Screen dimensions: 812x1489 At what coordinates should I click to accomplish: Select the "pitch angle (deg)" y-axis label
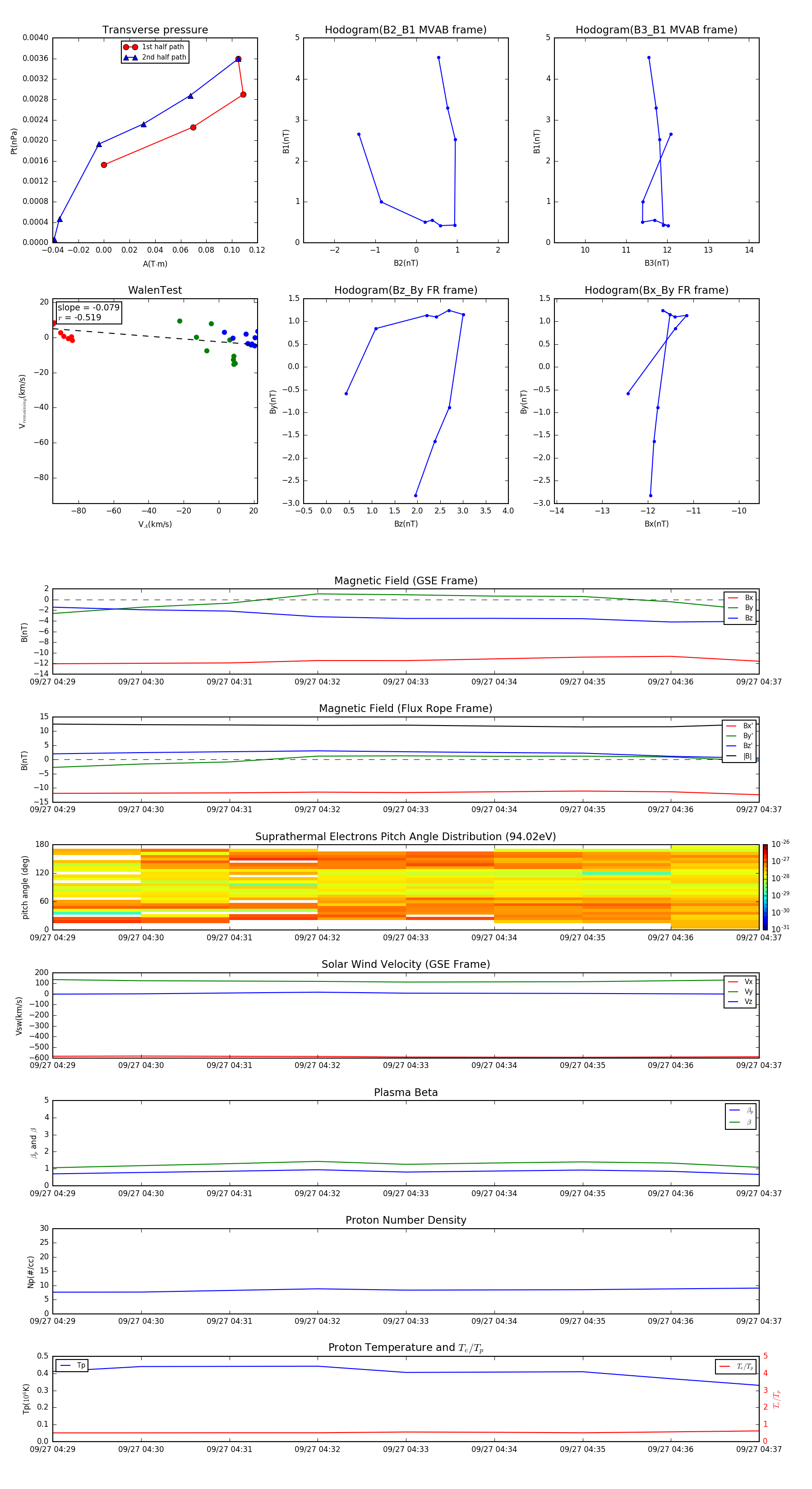25,887
